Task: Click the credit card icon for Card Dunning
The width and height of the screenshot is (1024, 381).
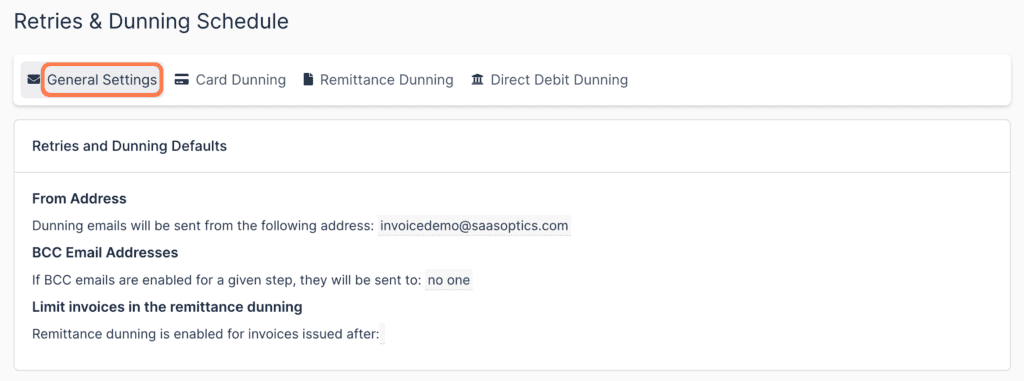Action: tap(182, 80)
